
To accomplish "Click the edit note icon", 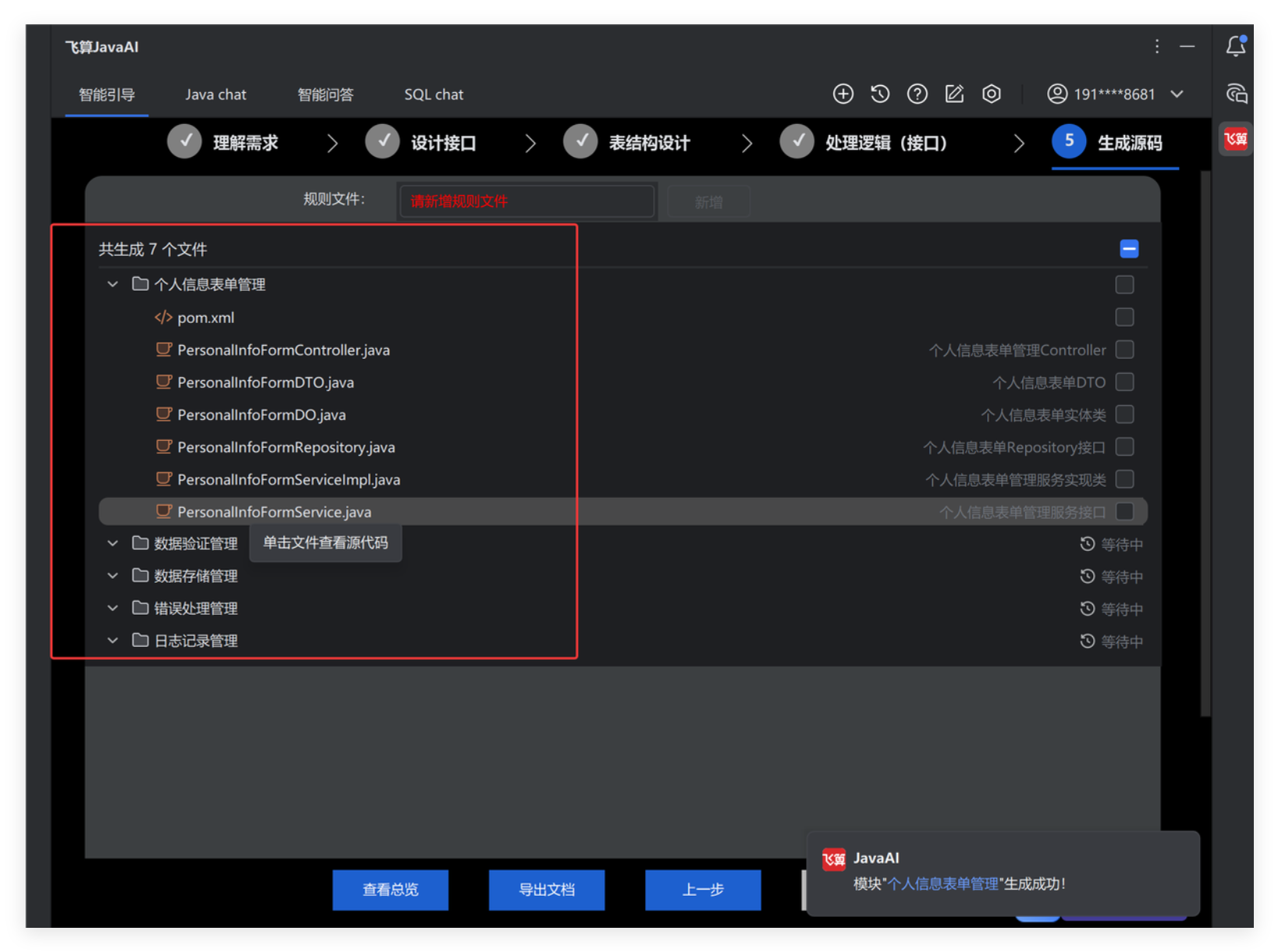I will (954, 94).
